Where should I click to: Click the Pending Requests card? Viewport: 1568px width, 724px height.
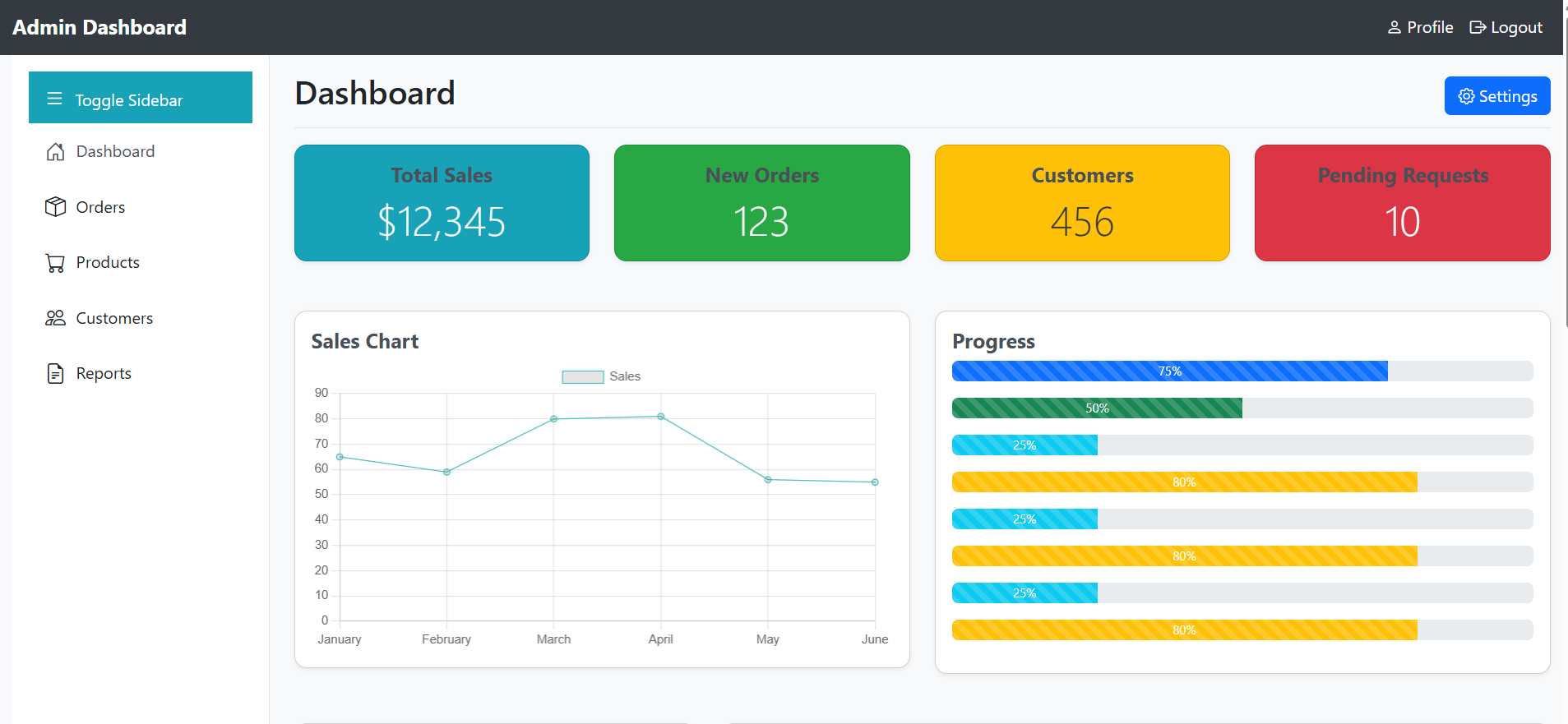1403,203
